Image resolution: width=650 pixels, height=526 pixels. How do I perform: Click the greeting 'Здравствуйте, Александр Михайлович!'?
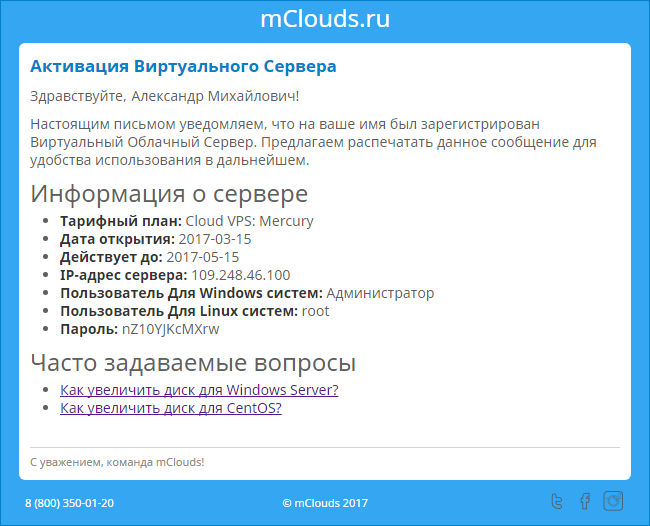coord(165,96)
